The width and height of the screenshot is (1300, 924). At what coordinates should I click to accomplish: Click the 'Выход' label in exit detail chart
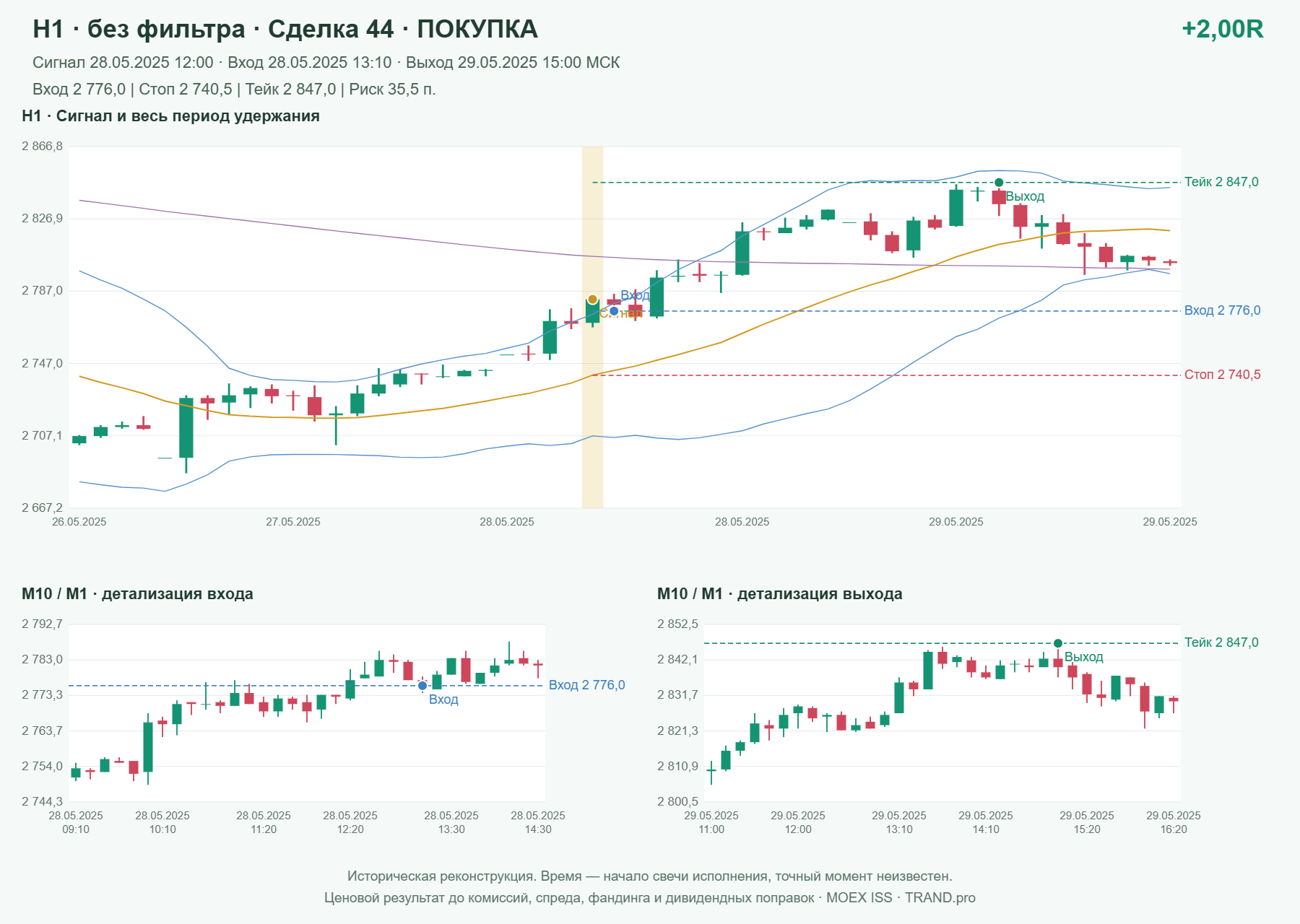coord(1083,657)
